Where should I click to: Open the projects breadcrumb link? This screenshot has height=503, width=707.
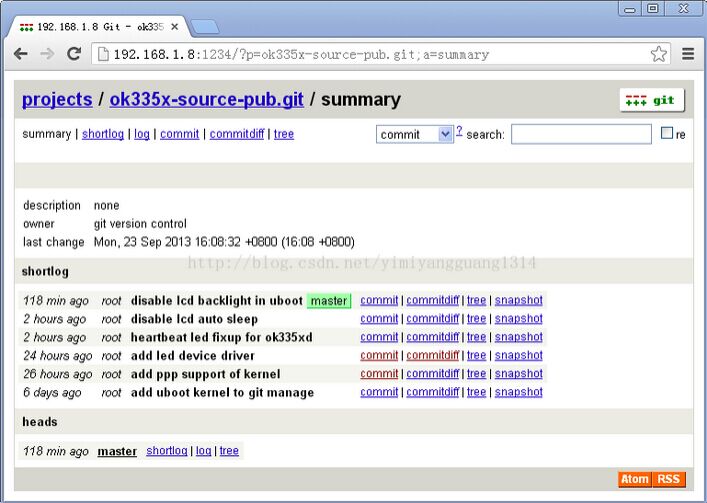pos(57,100)
